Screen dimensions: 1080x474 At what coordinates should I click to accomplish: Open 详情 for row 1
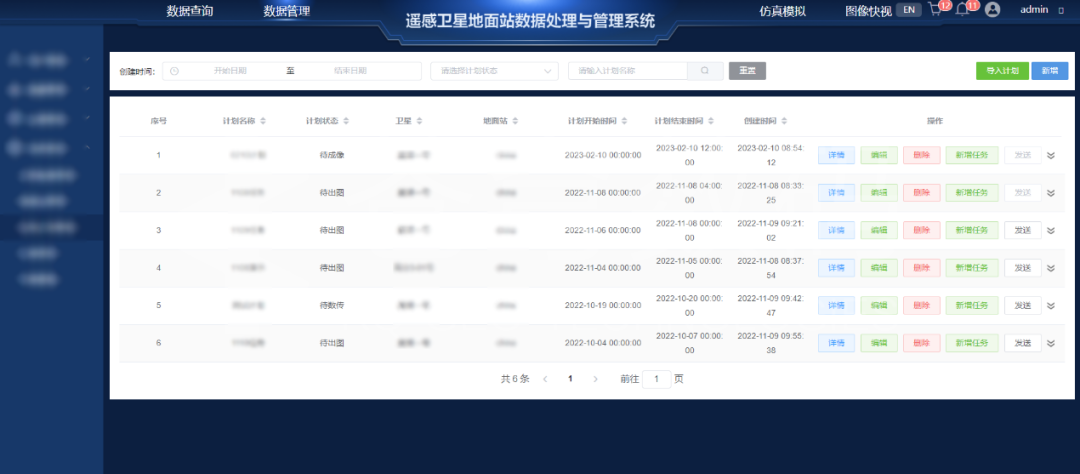836,155
